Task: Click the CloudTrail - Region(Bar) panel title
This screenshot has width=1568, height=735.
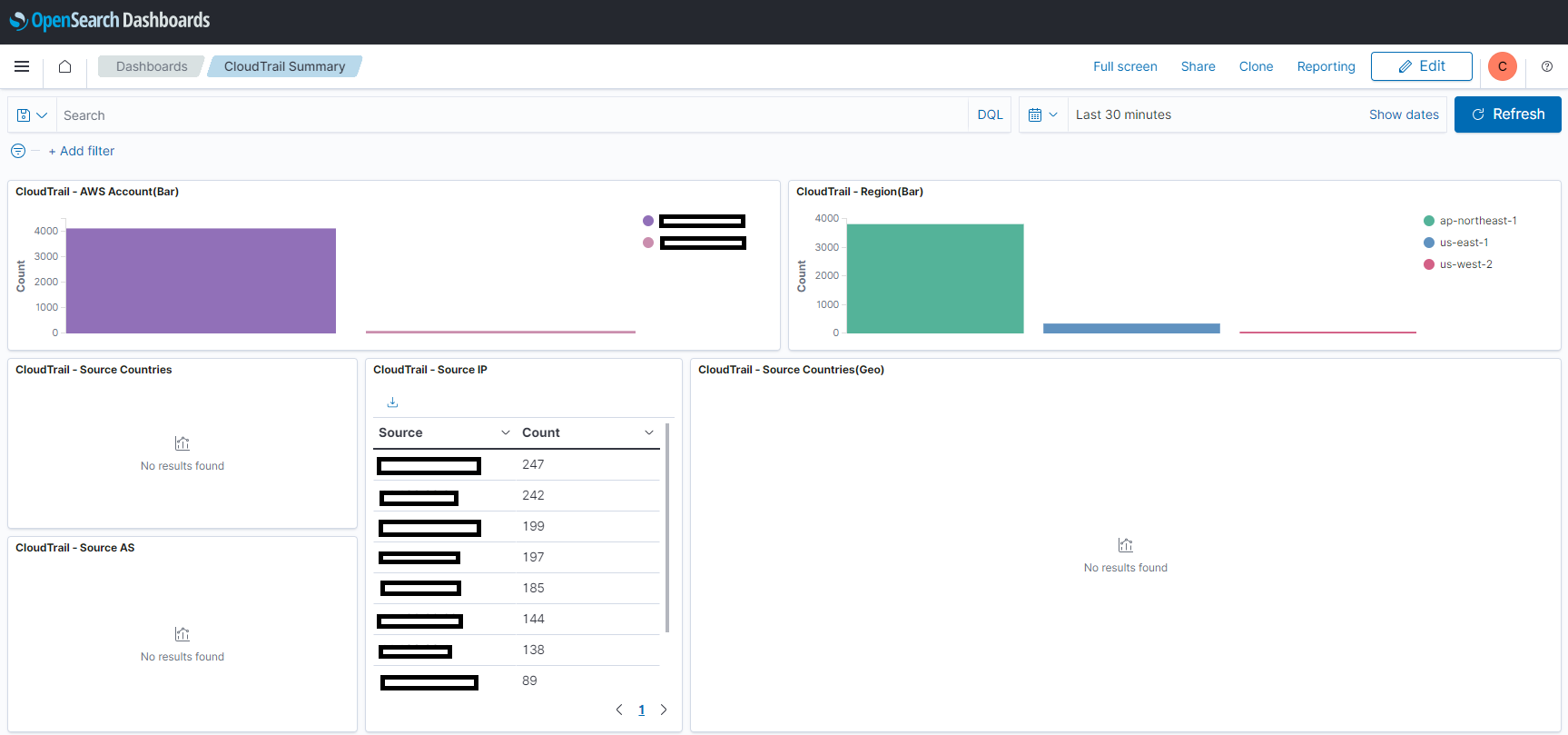Action: pos(860,192)
